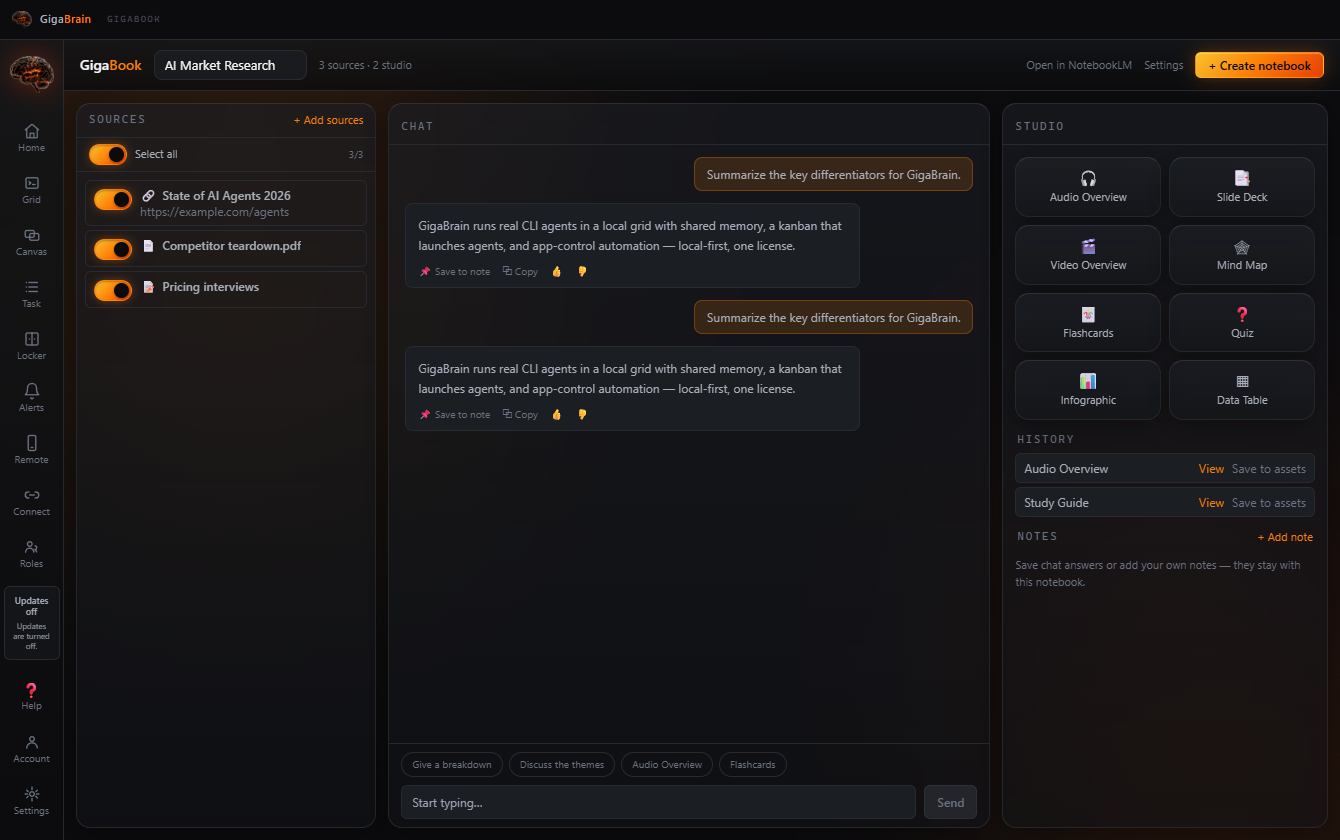This screenshot has height=840, width=1340.
Task: Generate a Data Table in Studio
Action: coord(1242,390)
